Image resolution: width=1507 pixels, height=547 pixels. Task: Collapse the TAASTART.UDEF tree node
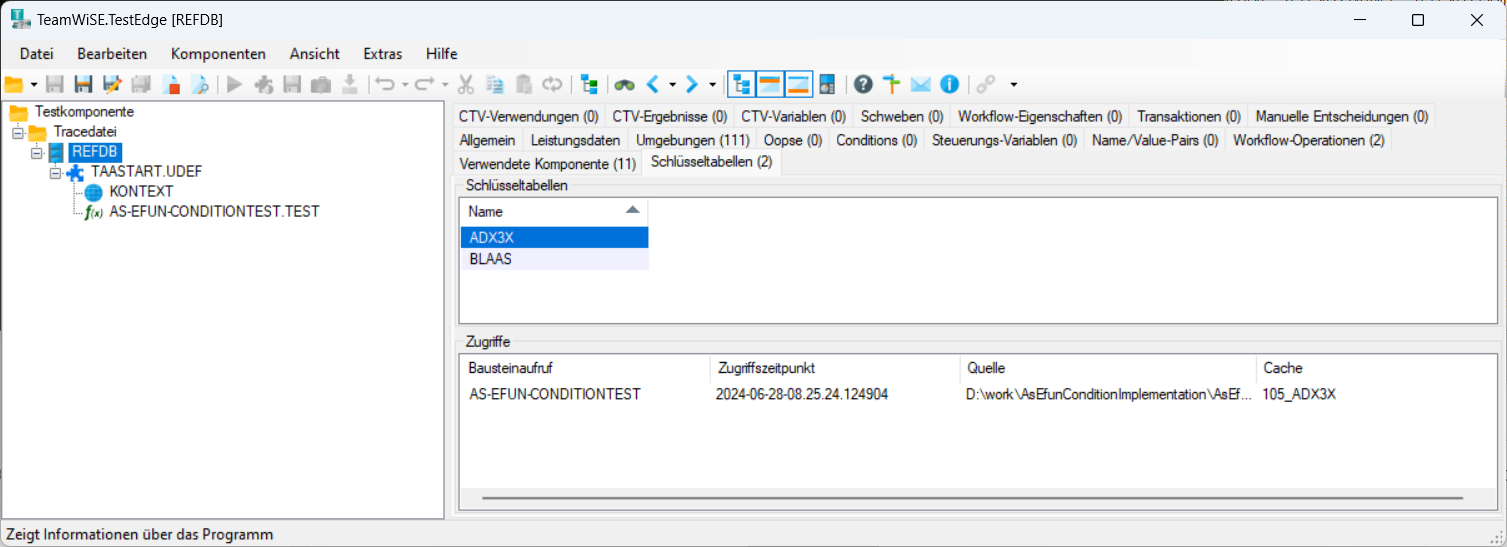click(x=56, y=172)
